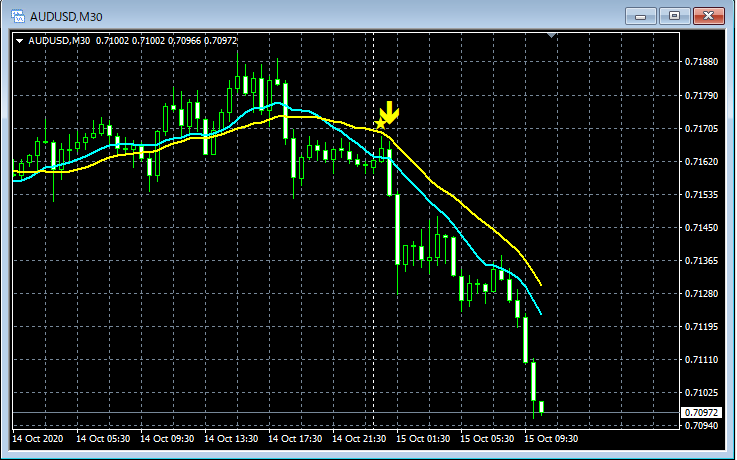Select the yellow moving average line end
Screen dimensions: 737x460
coord(541,284)
